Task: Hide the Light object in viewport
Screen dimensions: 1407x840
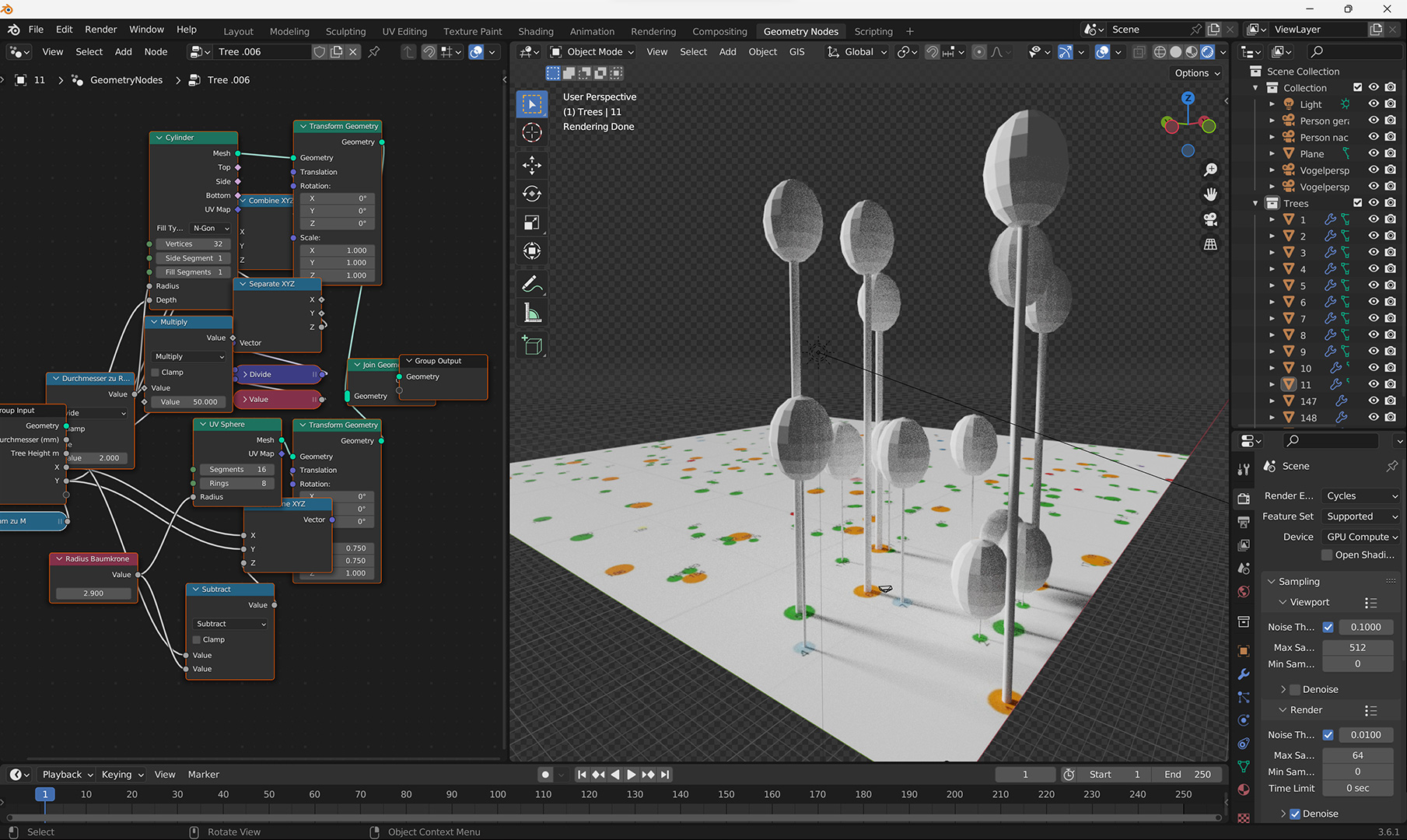Action: [1374, 104]
